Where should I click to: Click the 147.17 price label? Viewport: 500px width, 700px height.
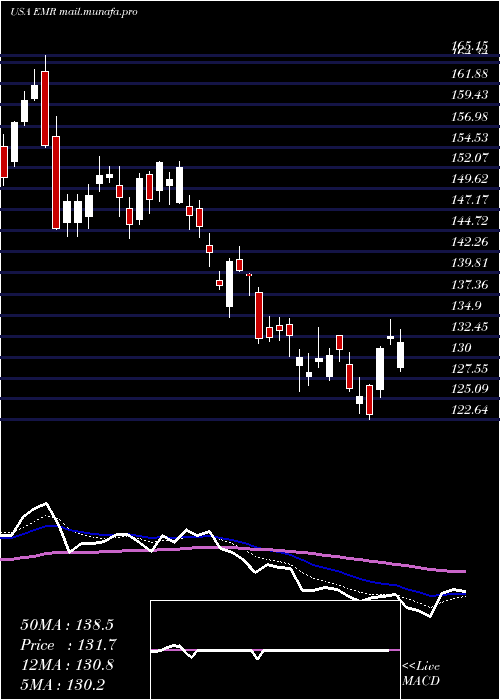[x=469, y=200]
